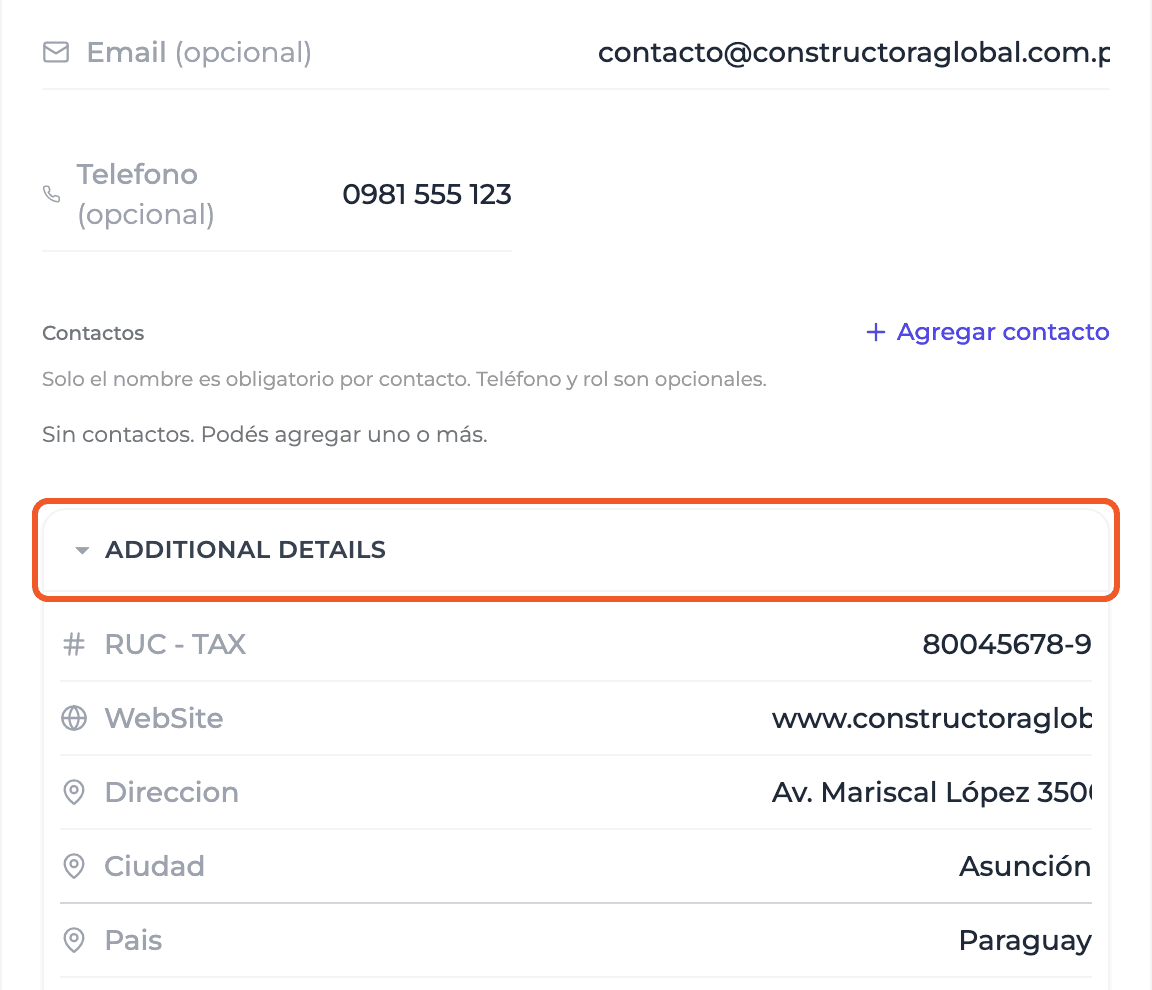Screen dimensions: 1152x990
Task: Click the Pais label
Action: (x=133, y=940)
